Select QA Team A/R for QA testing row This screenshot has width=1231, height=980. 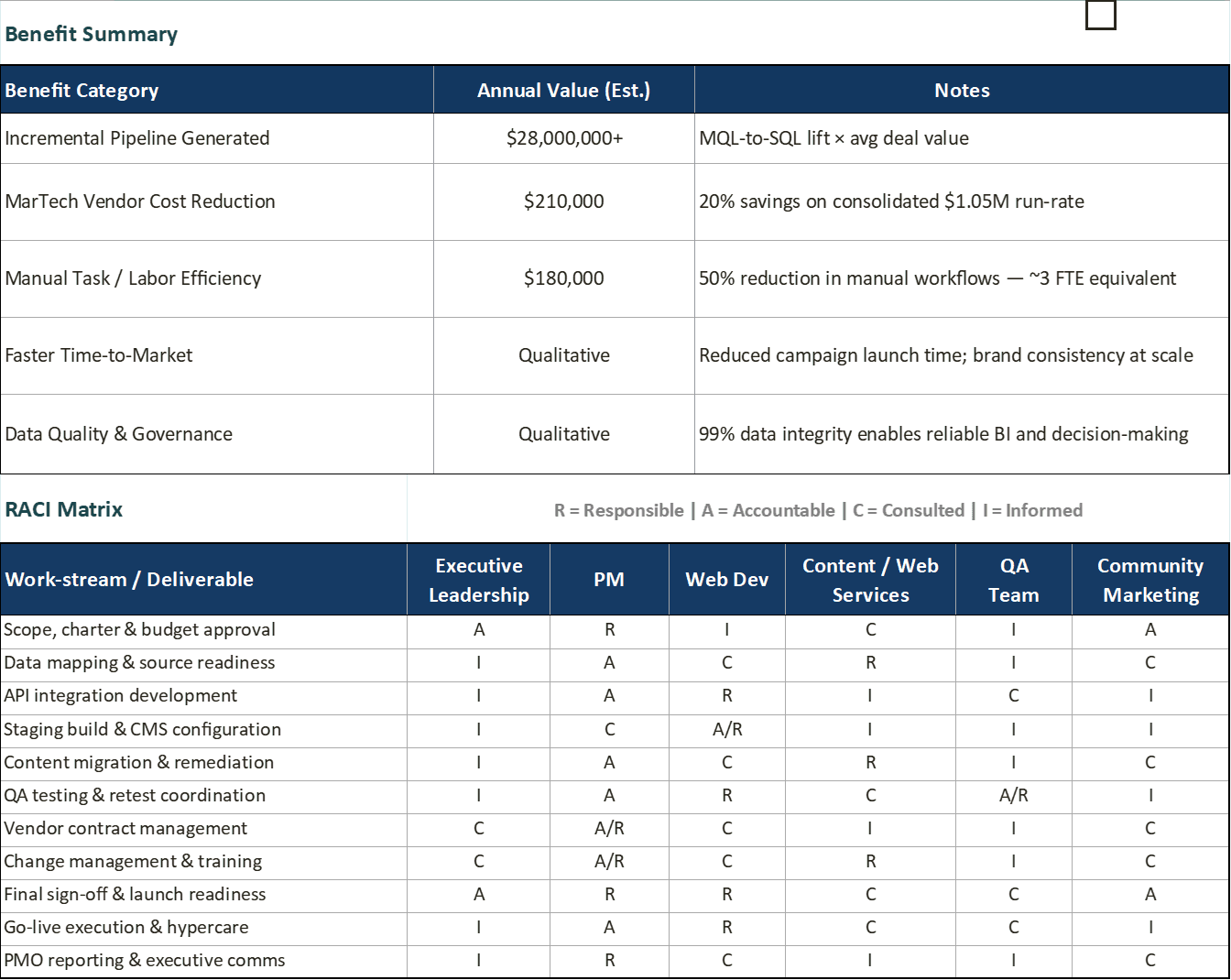coord(1014,796)
